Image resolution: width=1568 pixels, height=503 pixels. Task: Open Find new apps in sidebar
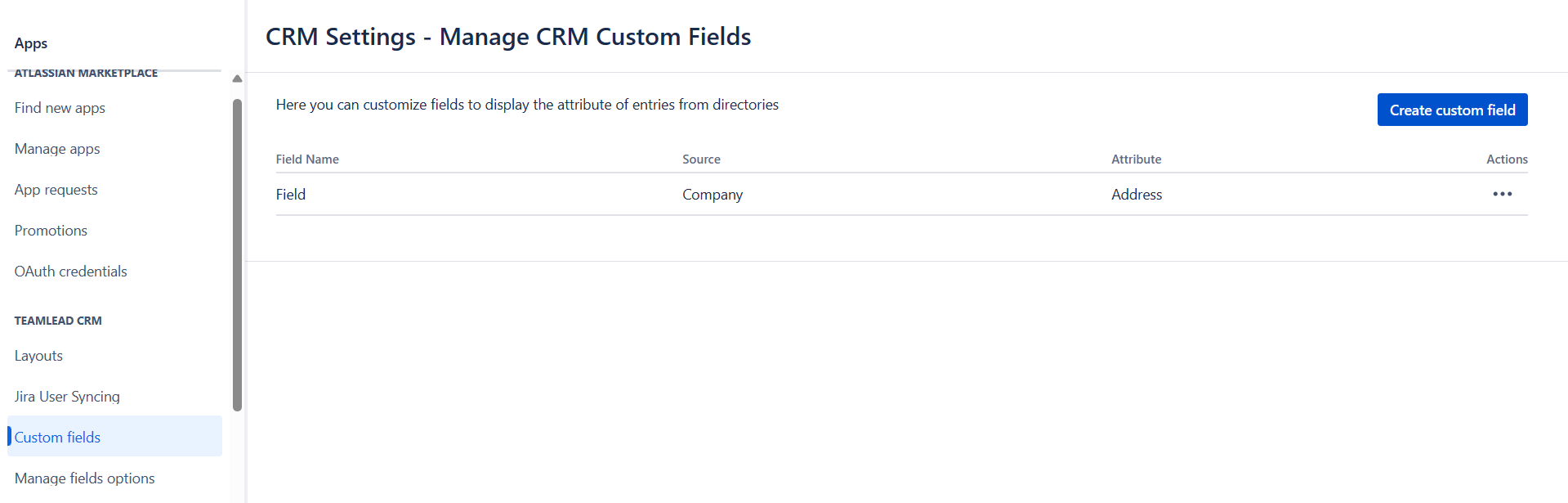60,108
